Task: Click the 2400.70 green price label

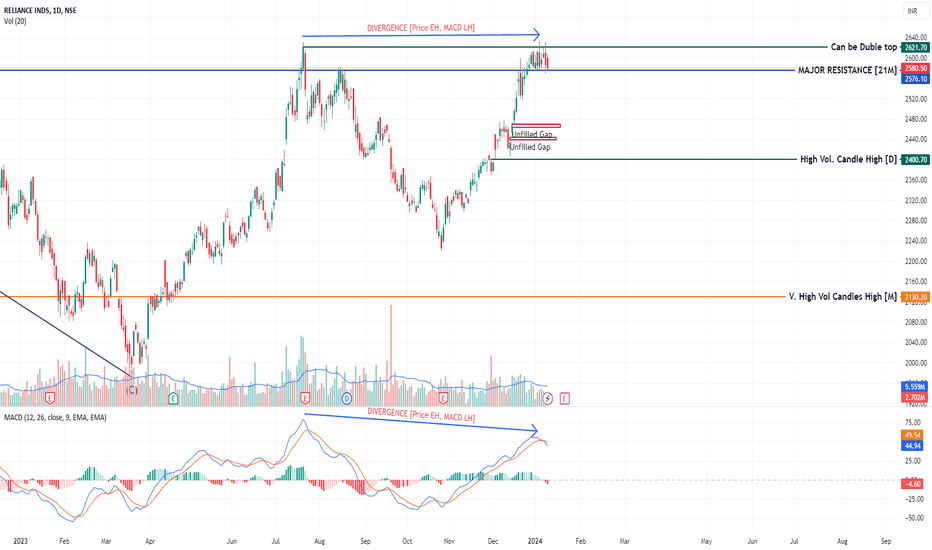Action: (915, 159)
